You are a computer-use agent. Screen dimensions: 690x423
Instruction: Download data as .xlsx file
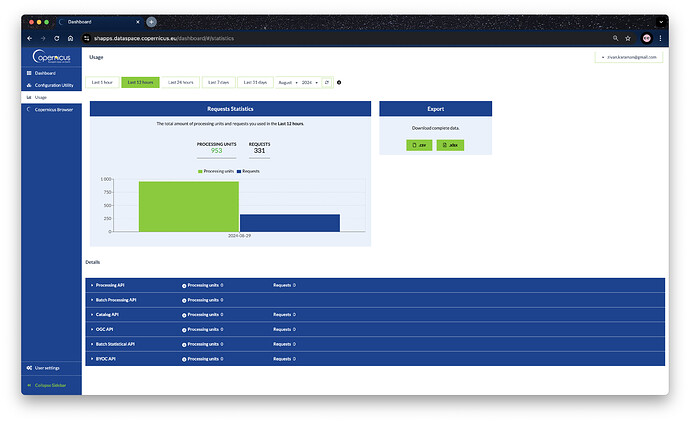click(450, 145)
